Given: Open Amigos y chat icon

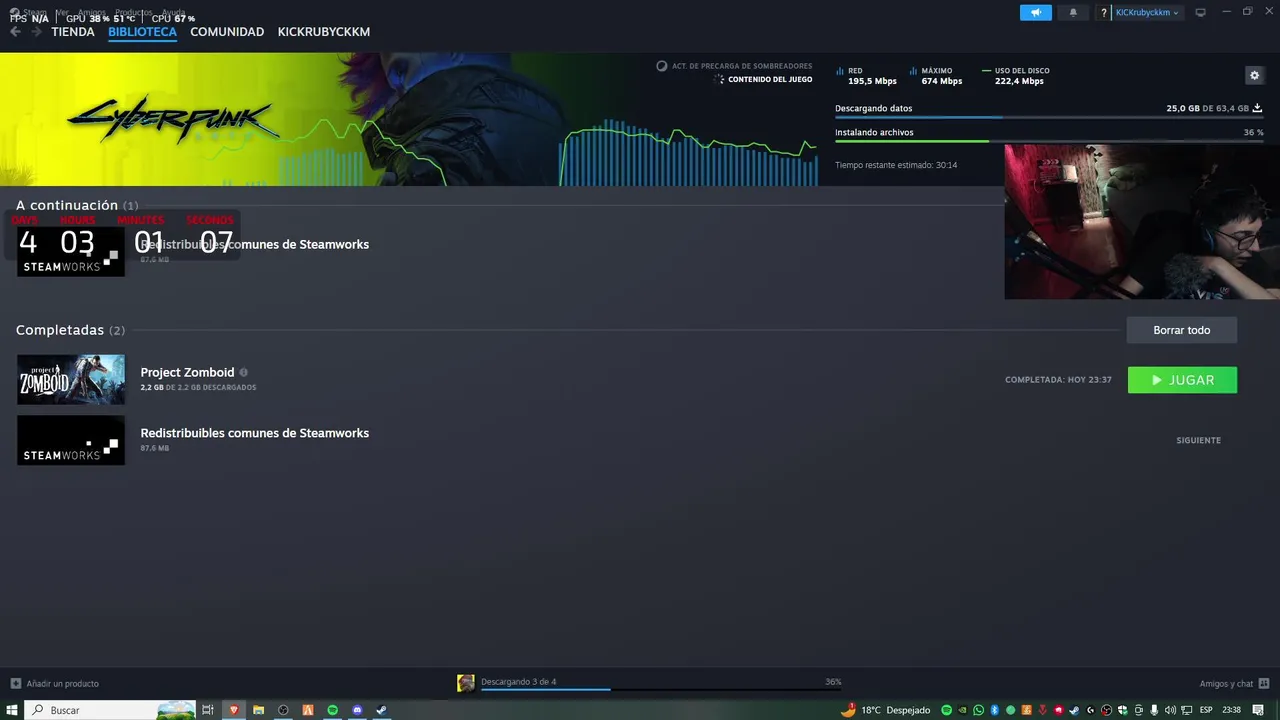Looking at the screenshot, I should pyautogui.click(x=1264, y=683).
